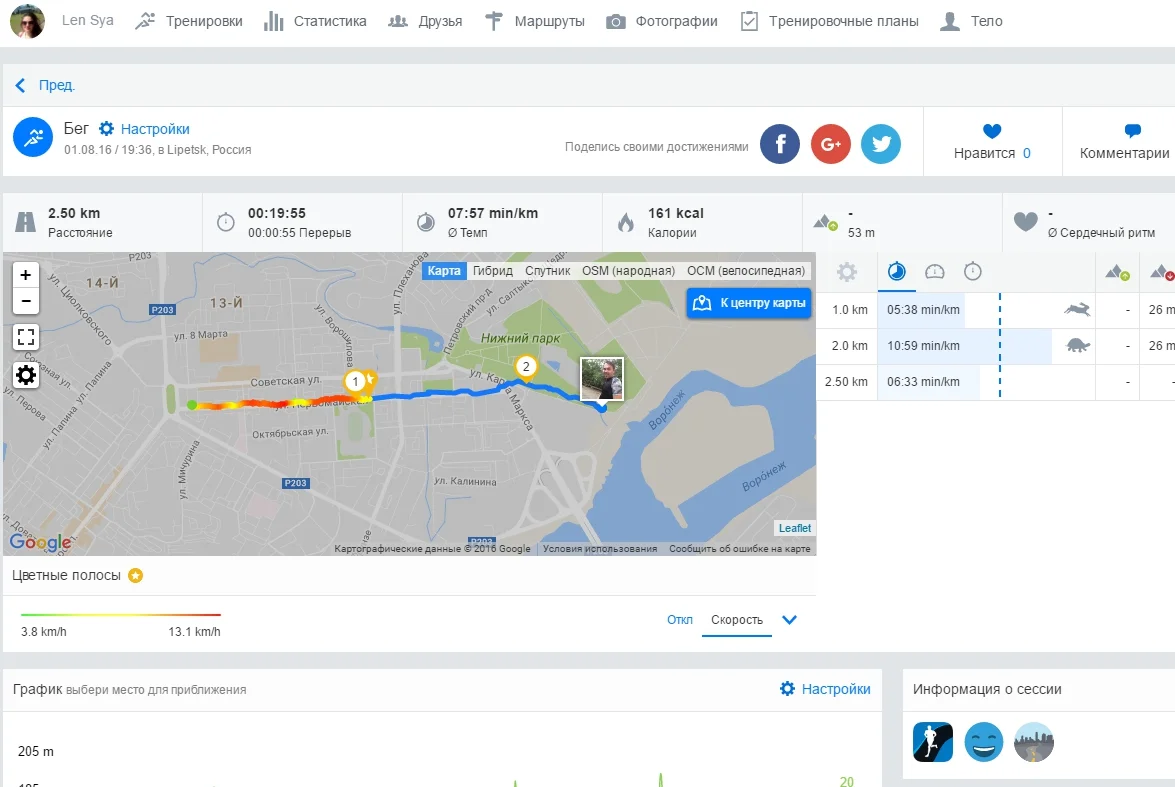Click the calories flame icon
The height and width of the screenshot is (787, 1175).
coord(626,222)
